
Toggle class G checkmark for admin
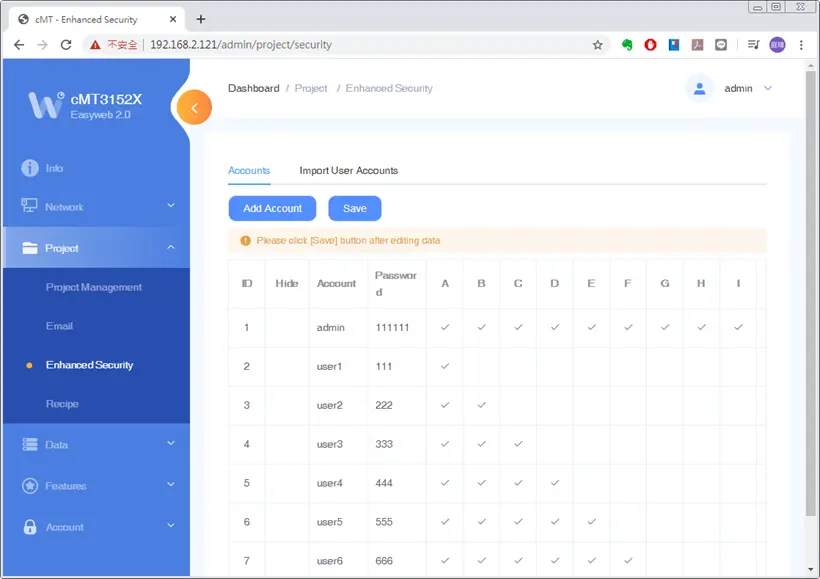(665, 327)
